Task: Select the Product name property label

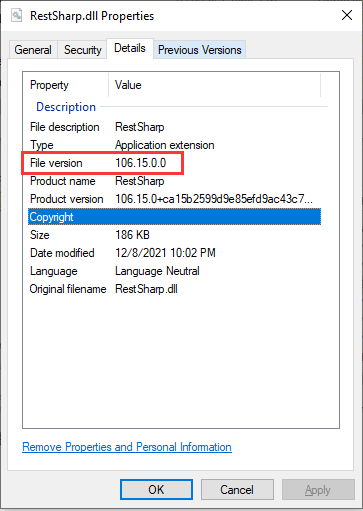Action: (63, 181)
